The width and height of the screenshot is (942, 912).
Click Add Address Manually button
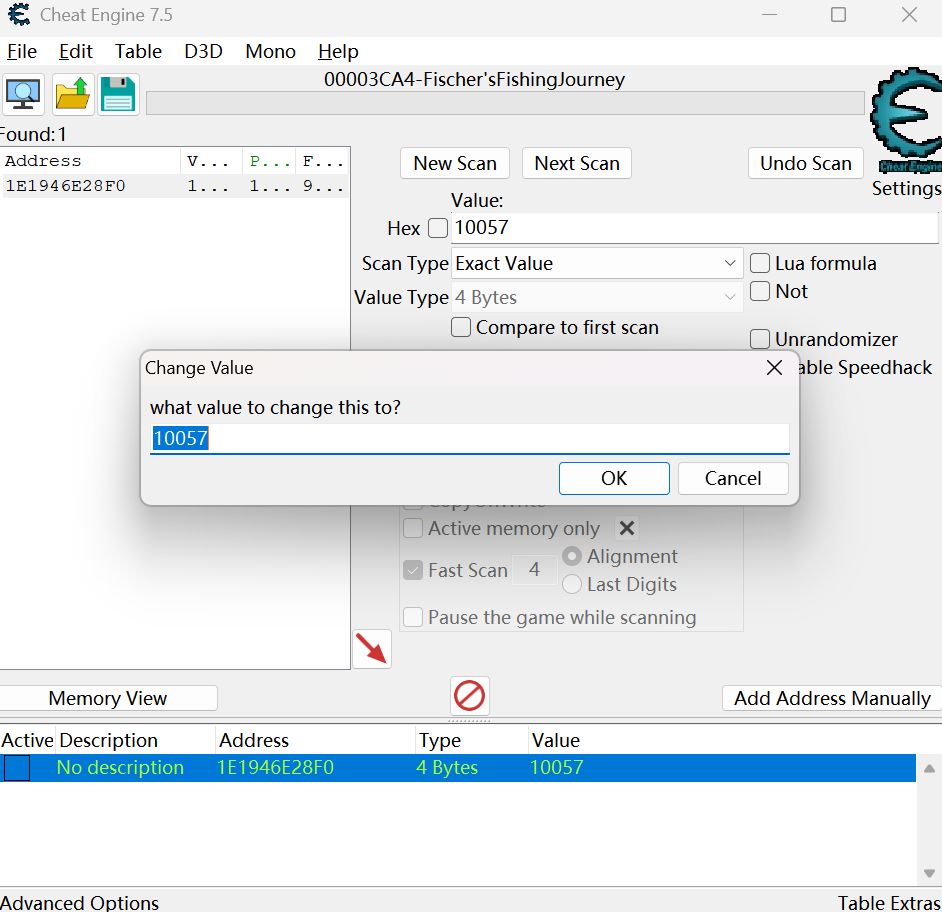click(x=832, y=698)
